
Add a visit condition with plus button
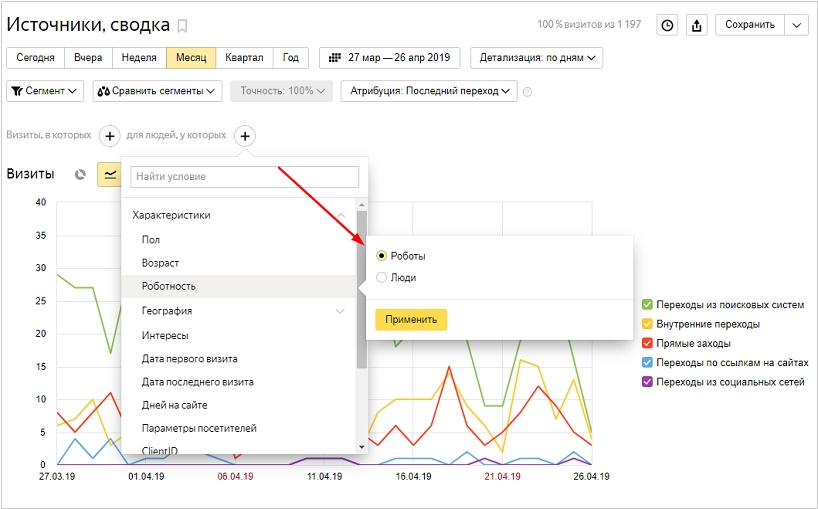(x=110, y=136)
